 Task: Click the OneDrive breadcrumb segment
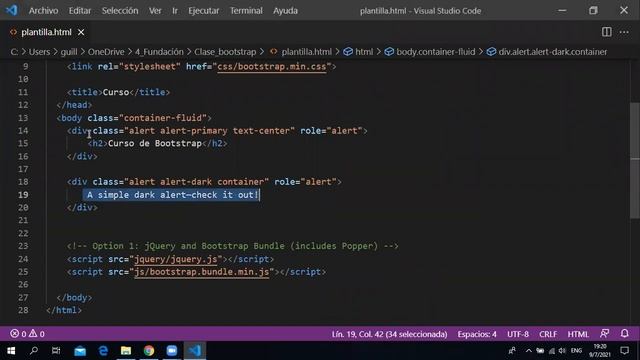(106, 52)
